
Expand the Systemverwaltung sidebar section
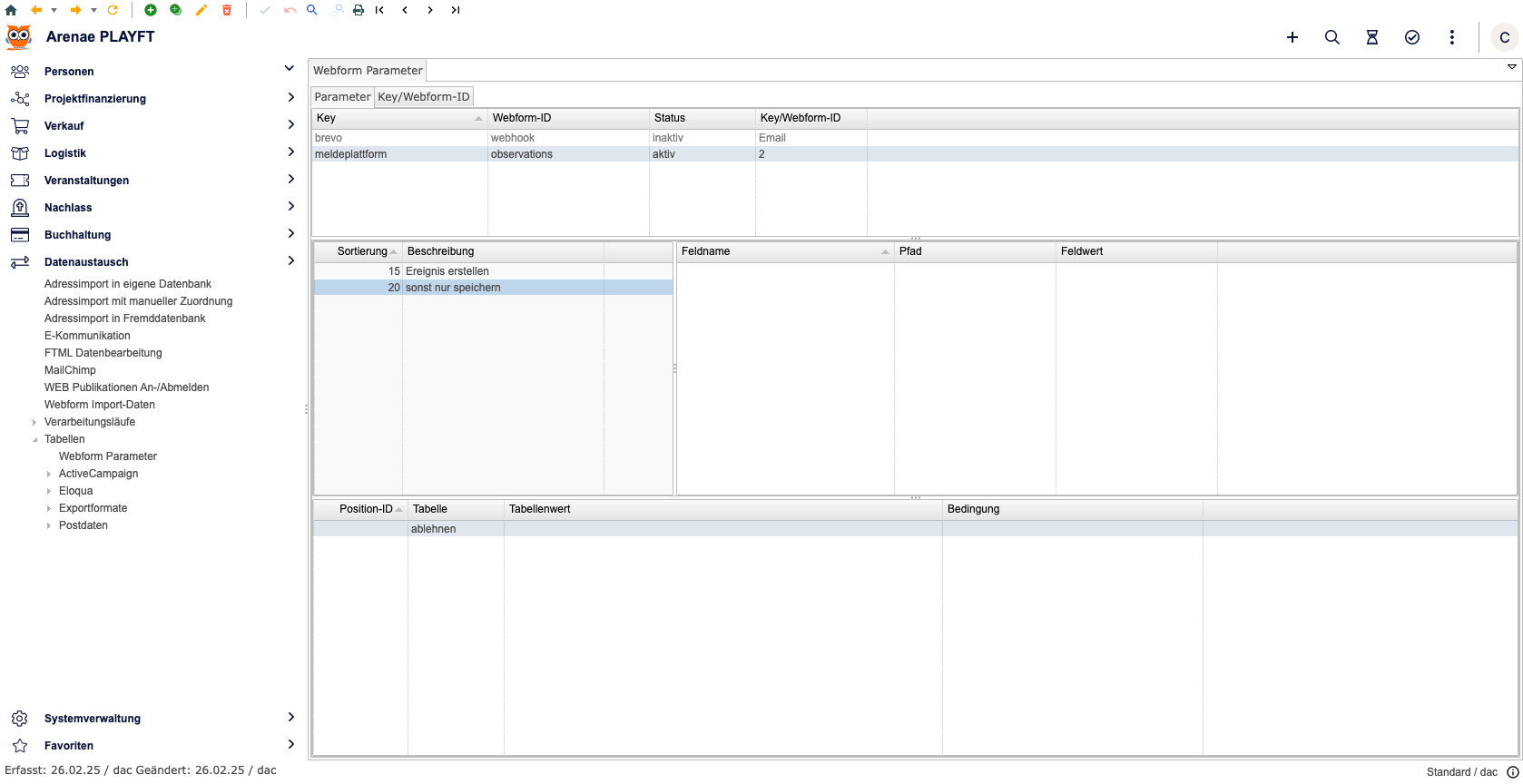point(290,718)
